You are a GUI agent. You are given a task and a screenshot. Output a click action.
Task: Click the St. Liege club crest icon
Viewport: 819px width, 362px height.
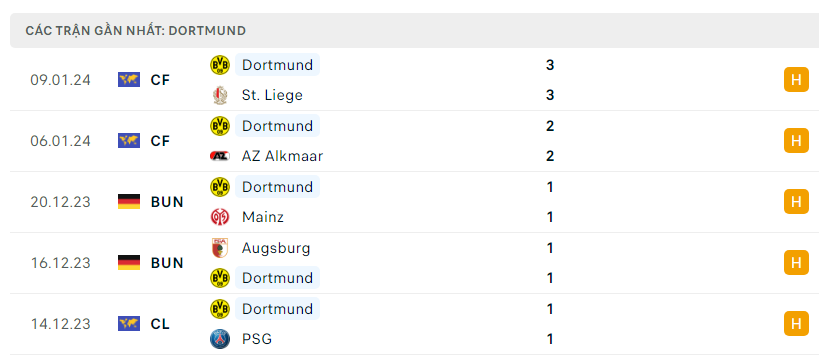(x=220, y=95)
